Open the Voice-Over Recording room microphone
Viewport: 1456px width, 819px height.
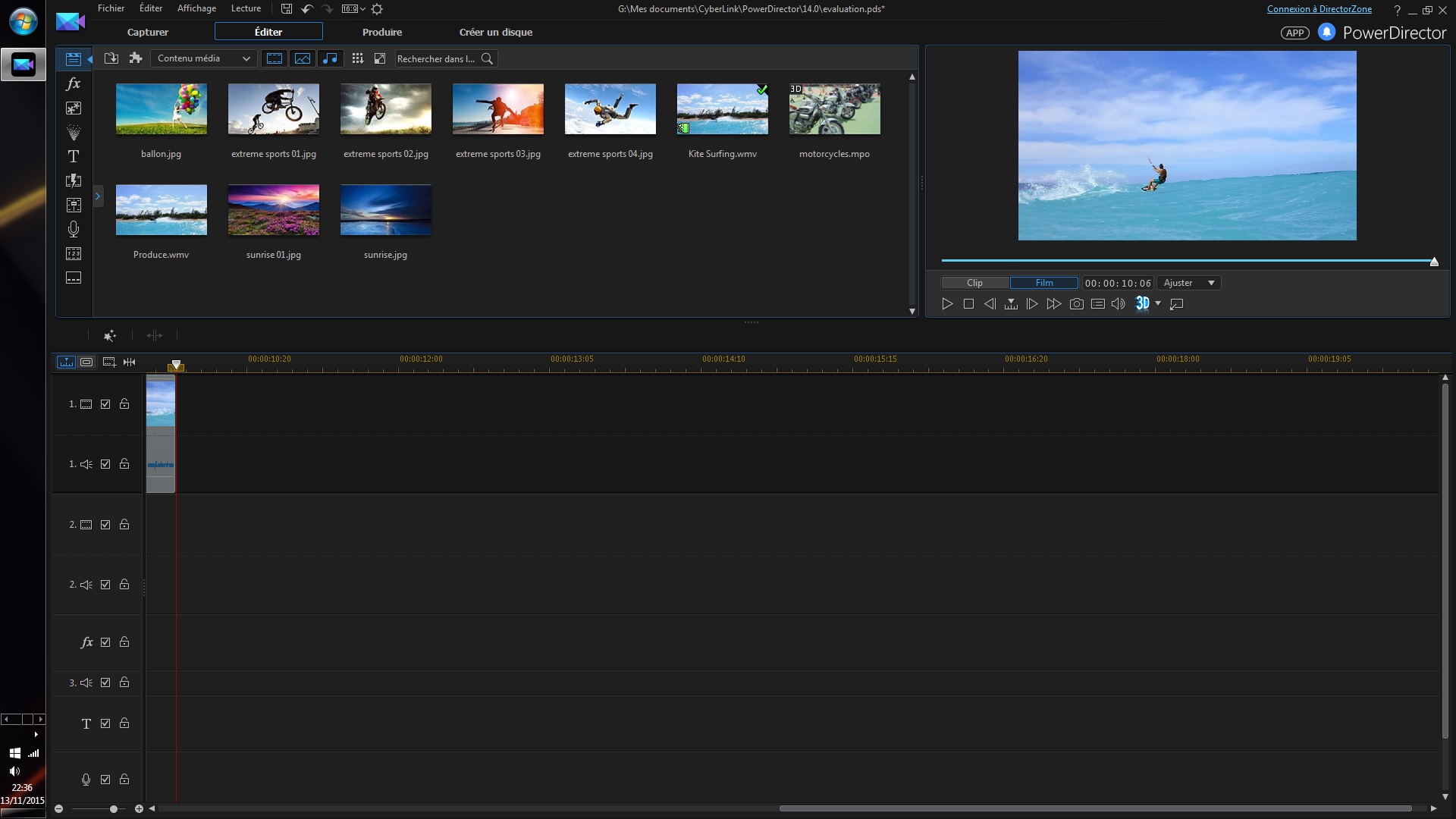(x=74, y=229)
